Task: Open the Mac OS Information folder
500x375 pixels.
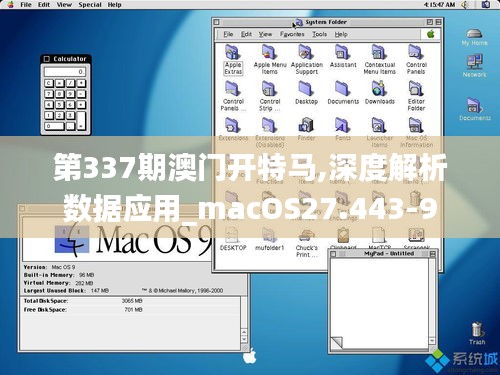Action: coord(416,126)
